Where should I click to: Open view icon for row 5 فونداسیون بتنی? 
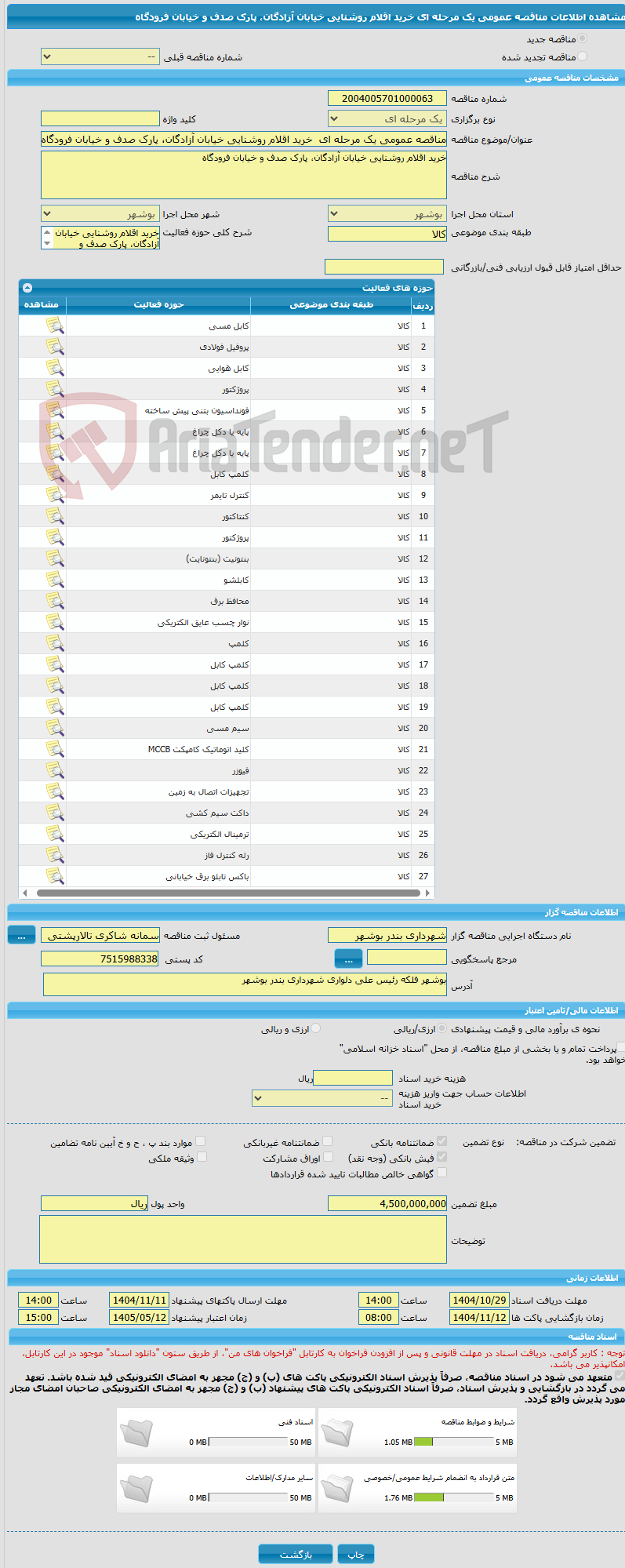[55, 410]
